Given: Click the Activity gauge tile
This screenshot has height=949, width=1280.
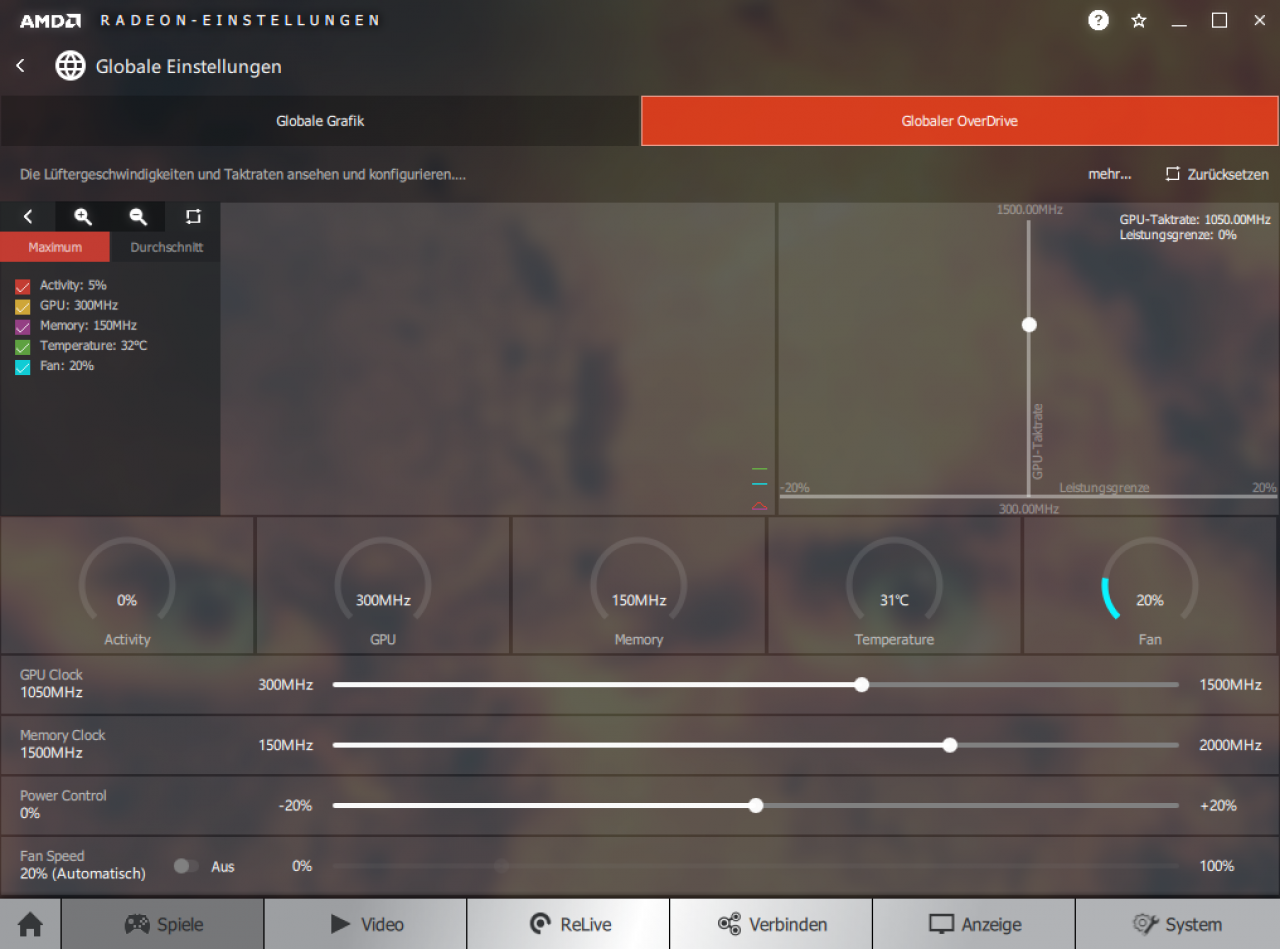Looking at the screenshot, I should [x=127, y=586].
